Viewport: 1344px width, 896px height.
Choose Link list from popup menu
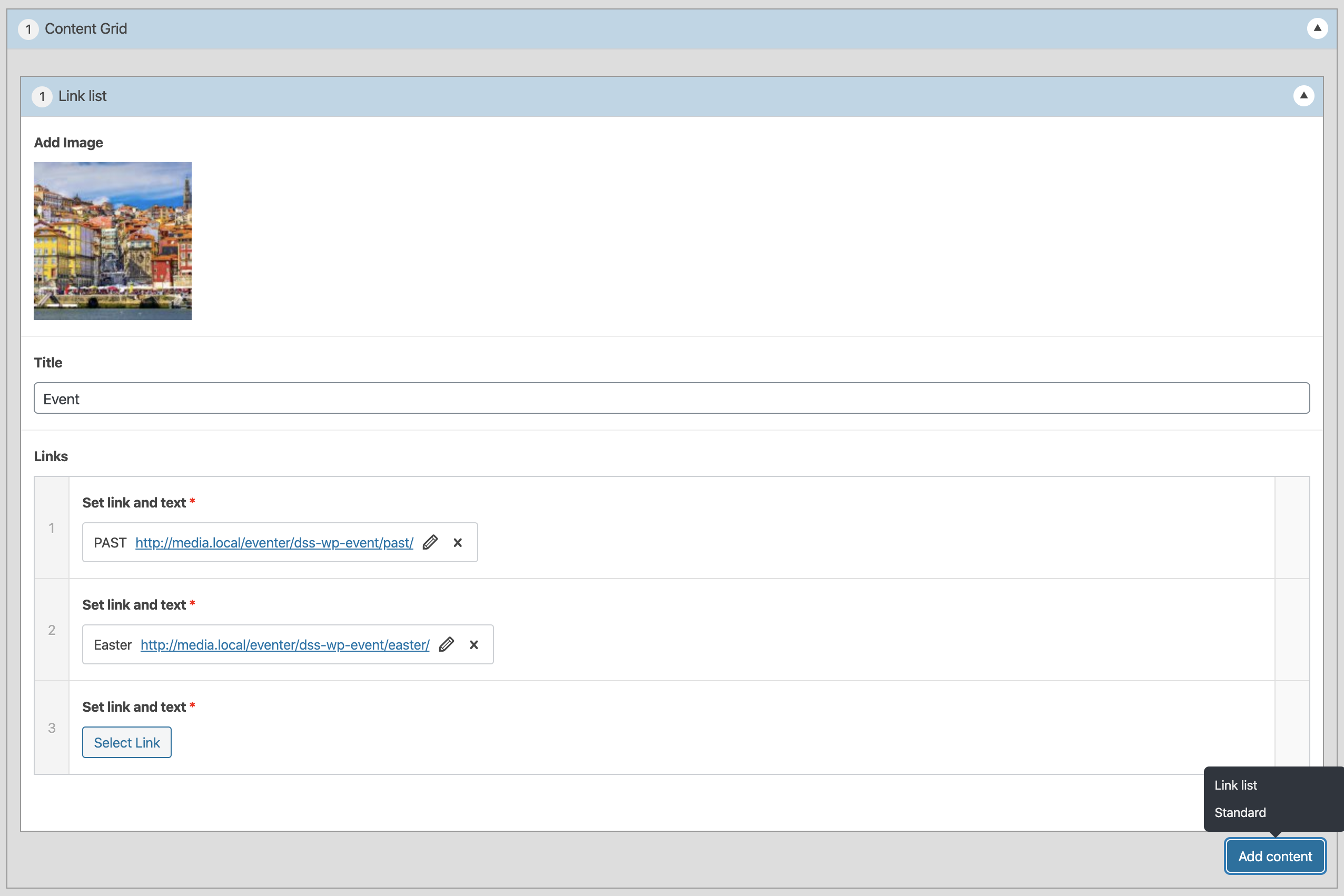[x=1236, y=785]
